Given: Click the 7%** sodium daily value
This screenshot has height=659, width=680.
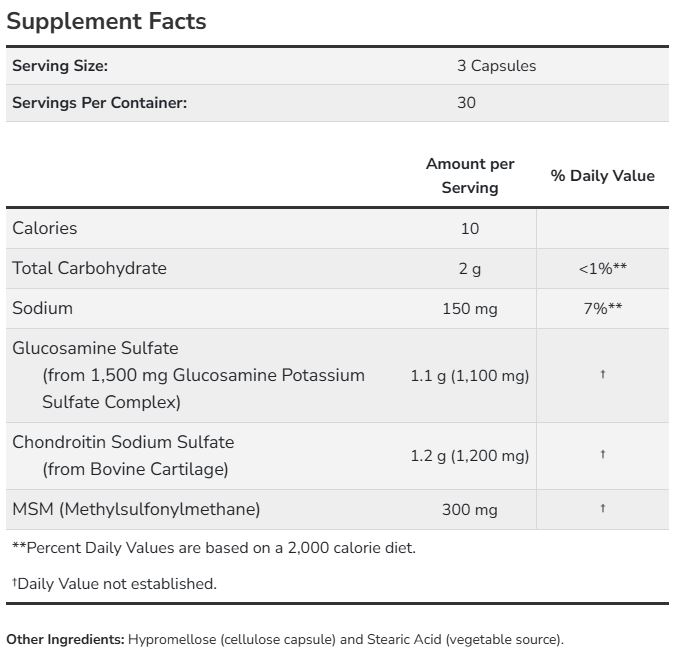Looking at the screenshot, I should [602, 309].
